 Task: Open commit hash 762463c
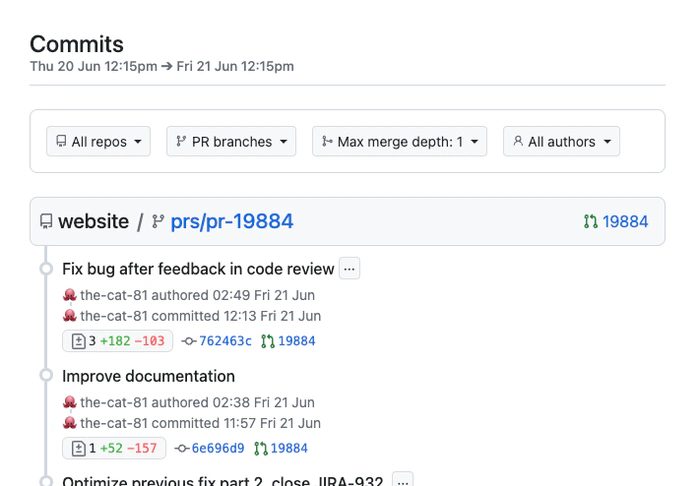[225, 341]
